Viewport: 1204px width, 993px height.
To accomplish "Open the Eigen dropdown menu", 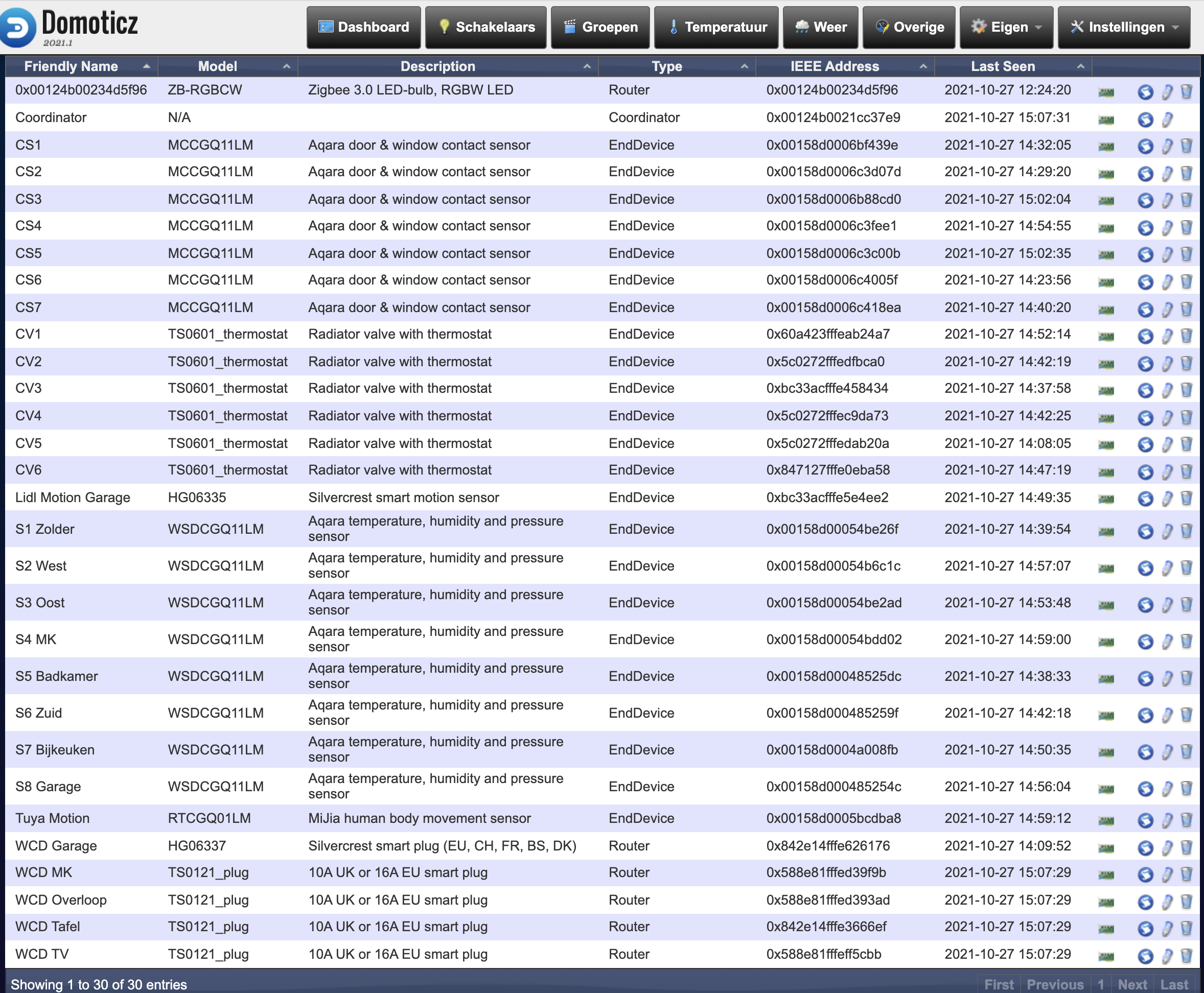I will point(1006,27).
